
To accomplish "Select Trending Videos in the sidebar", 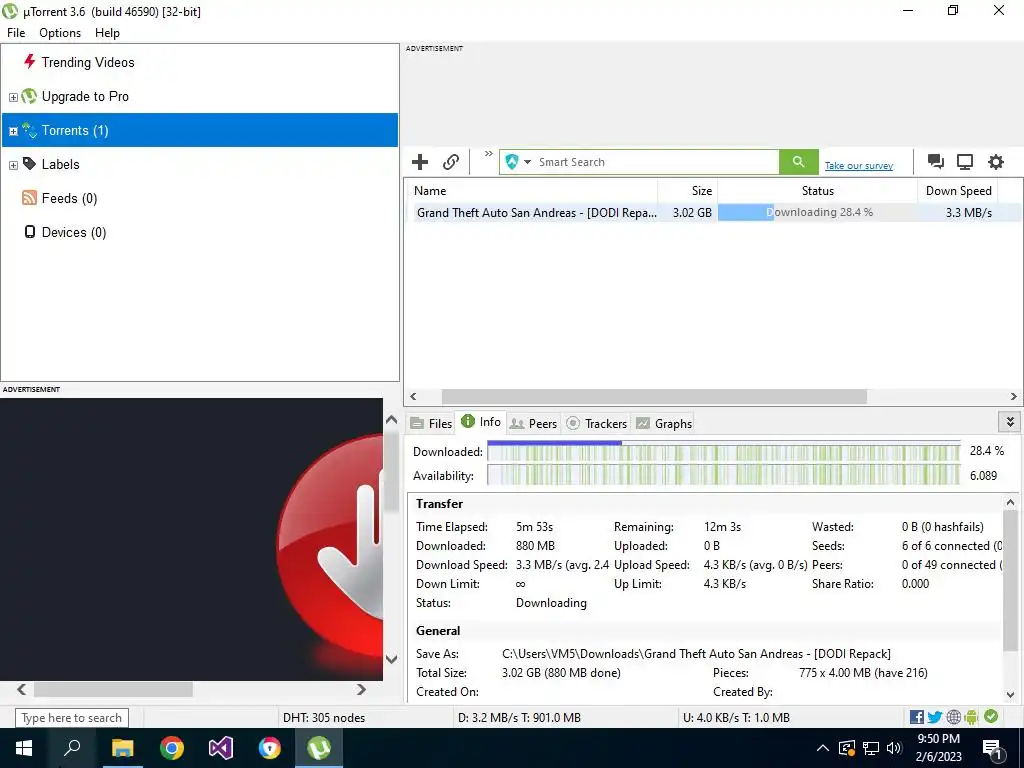I will [88, 62].
